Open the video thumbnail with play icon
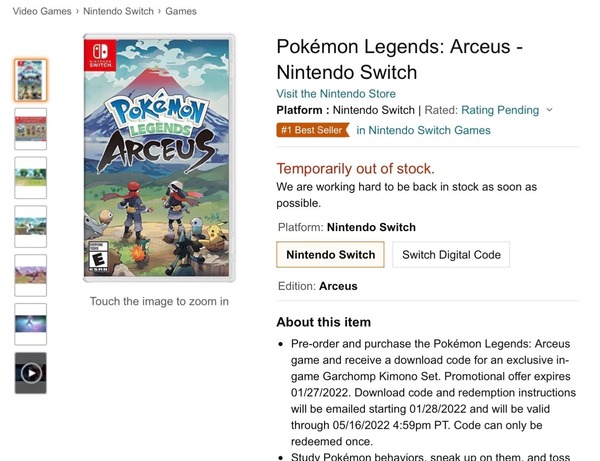Image resolution: width=600 pixels, height=461 pixels. point(30,373)
